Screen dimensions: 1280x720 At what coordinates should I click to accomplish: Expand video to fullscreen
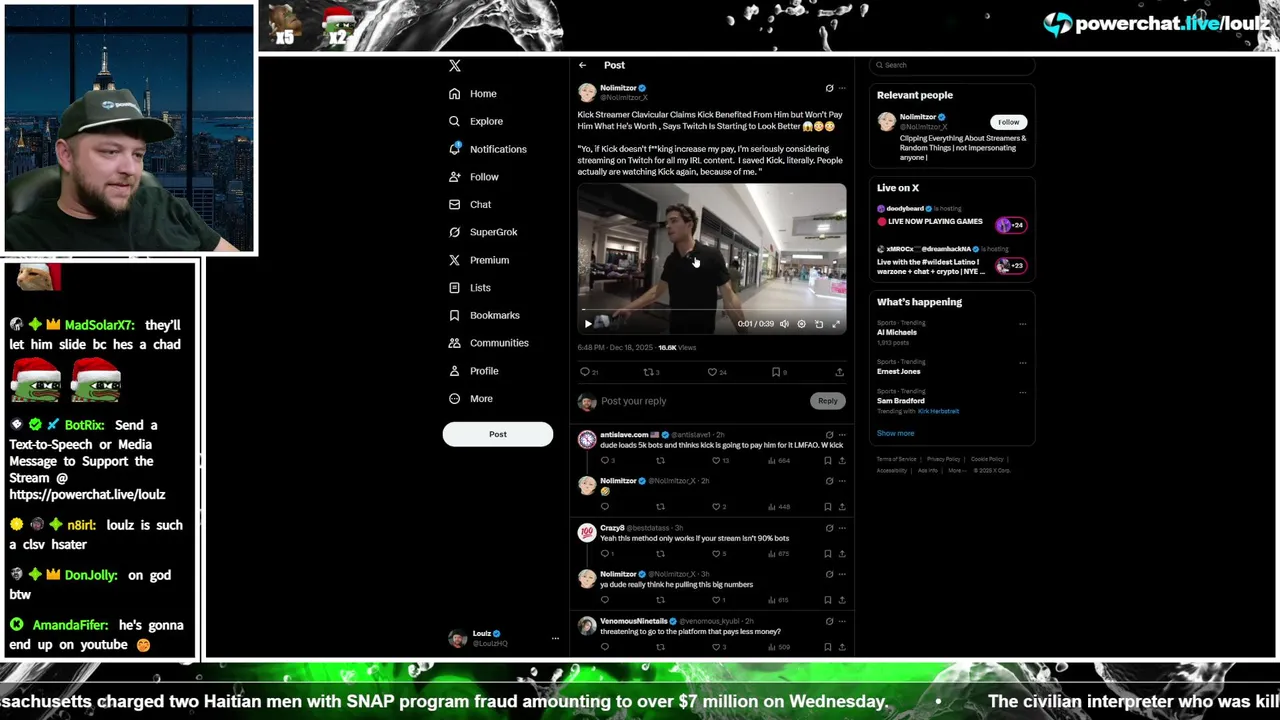pos(837,324)
